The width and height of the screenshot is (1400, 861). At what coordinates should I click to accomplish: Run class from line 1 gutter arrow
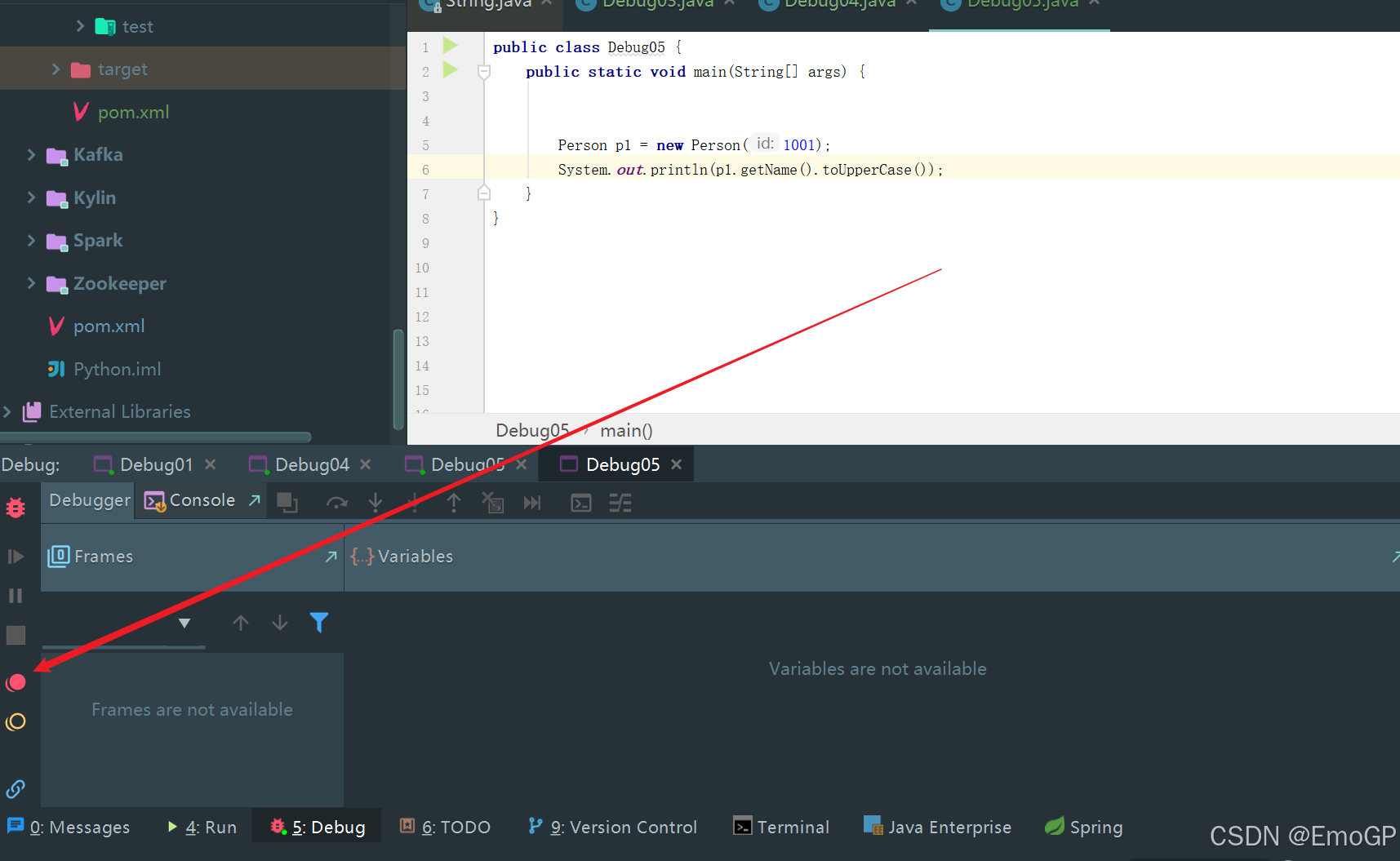[451, 46]
